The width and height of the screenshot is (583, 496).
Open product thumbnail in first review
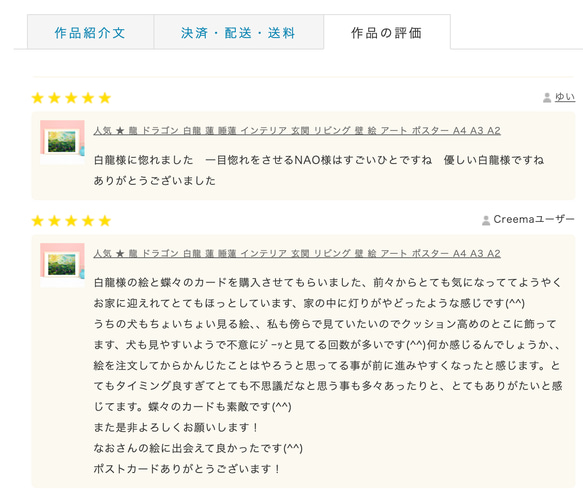[62, 142]
